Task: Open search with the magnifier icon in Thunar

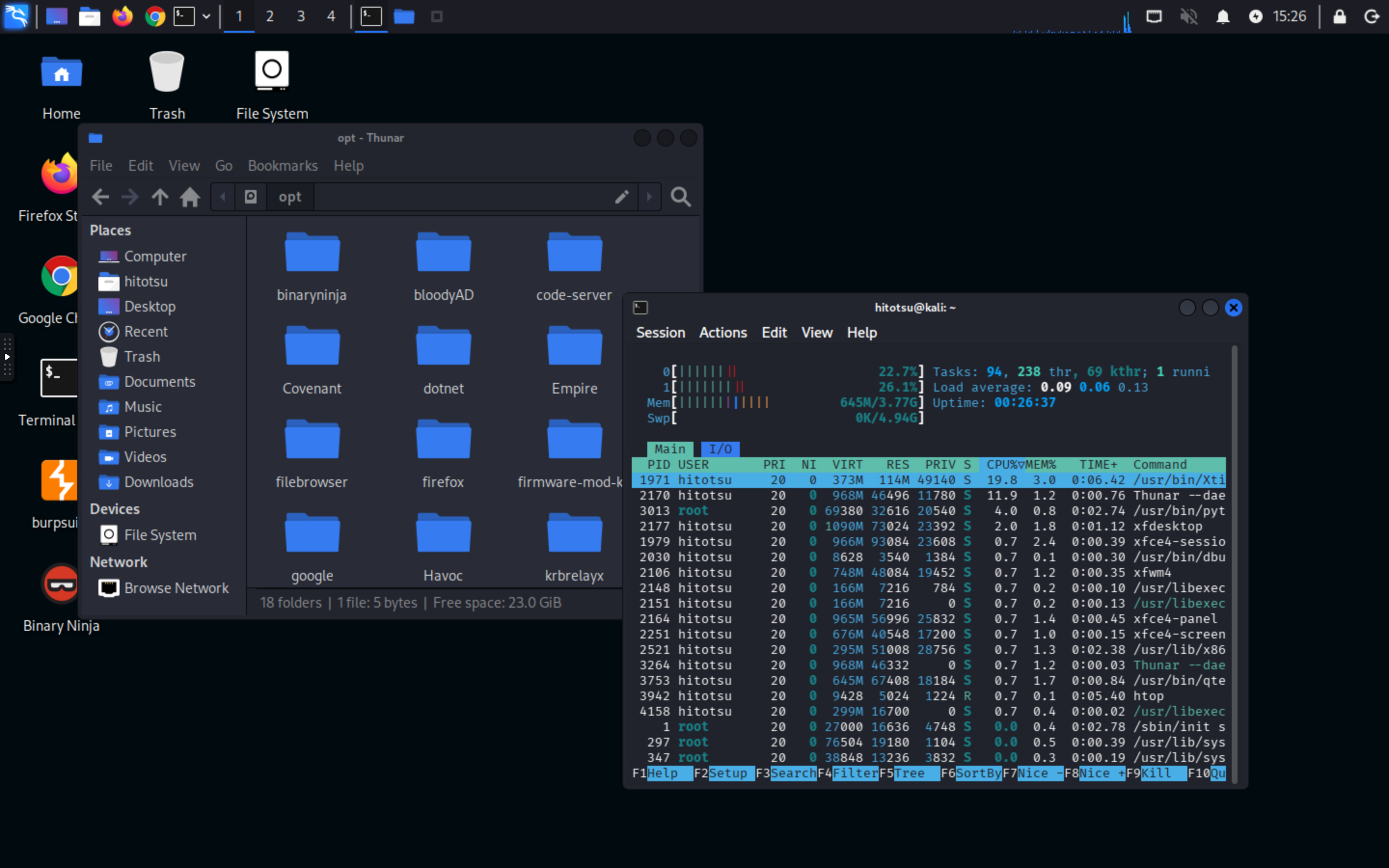Action: [x=681, y=197]
